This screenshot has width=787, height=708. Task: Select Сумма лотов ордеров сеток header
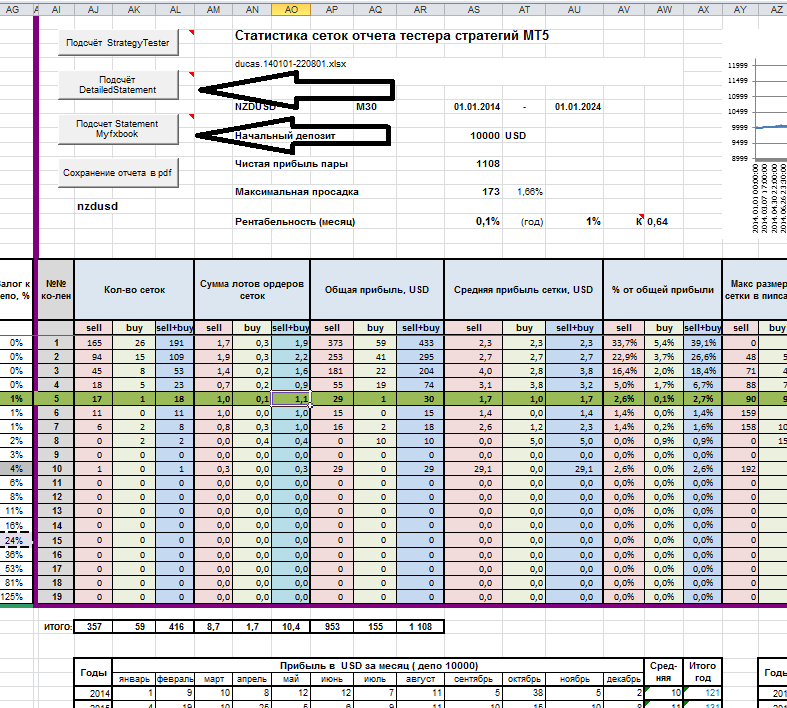[252, 290]
